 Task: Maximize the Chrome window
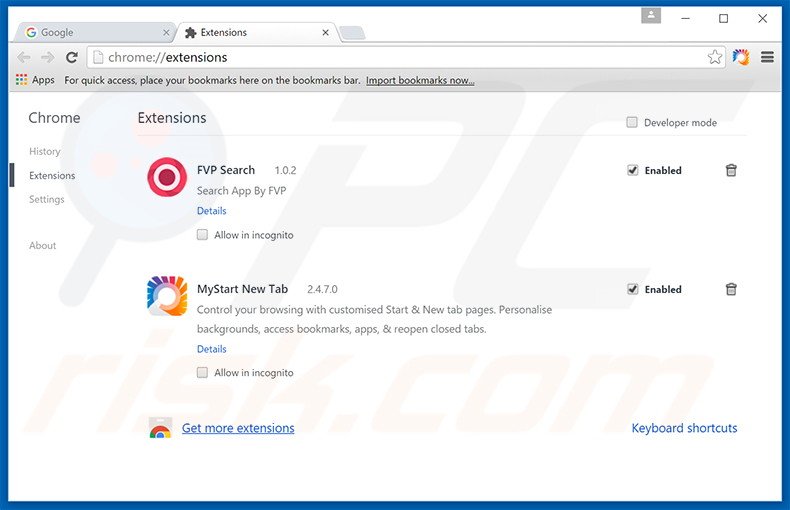723,18
